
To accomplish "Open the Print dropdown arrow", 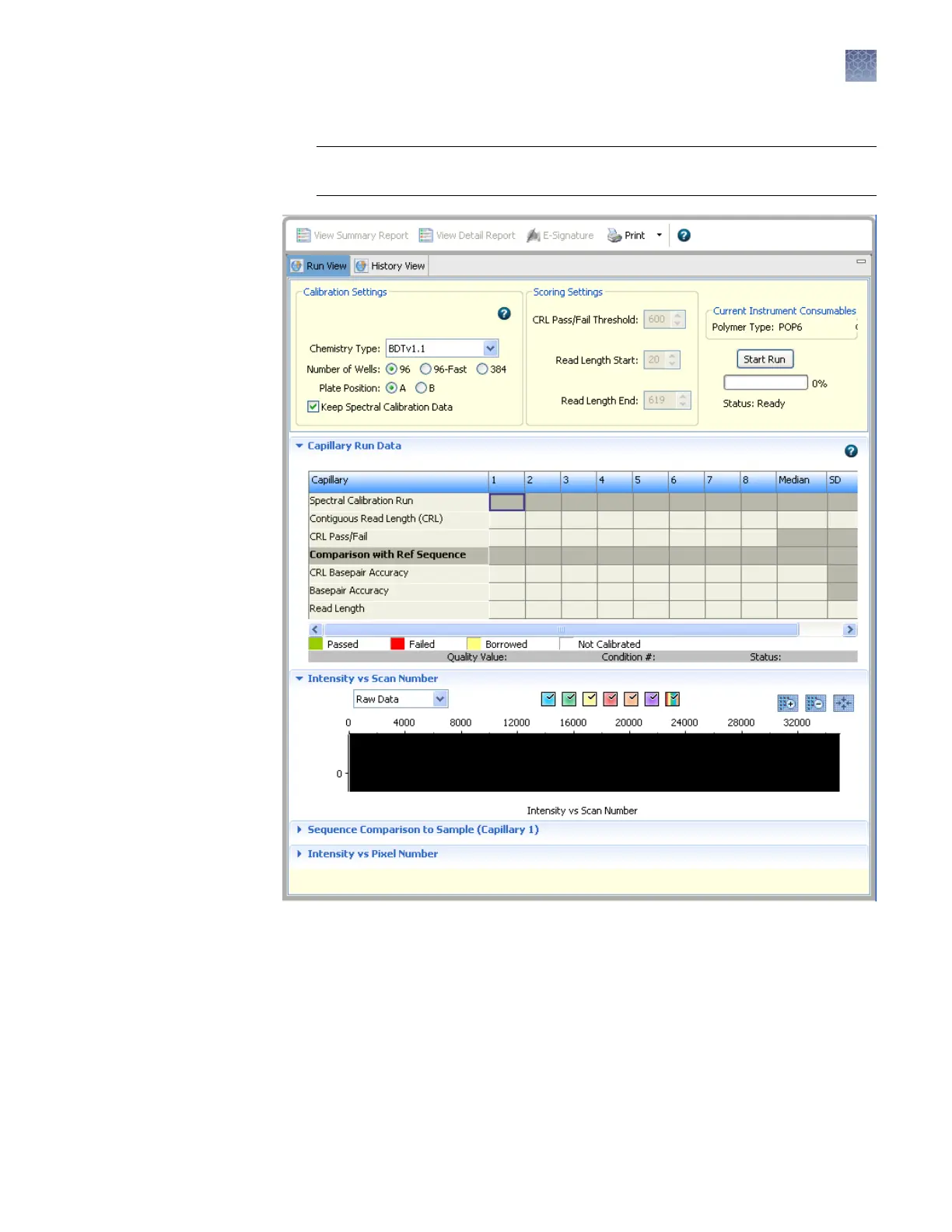I will coord(659,236).
